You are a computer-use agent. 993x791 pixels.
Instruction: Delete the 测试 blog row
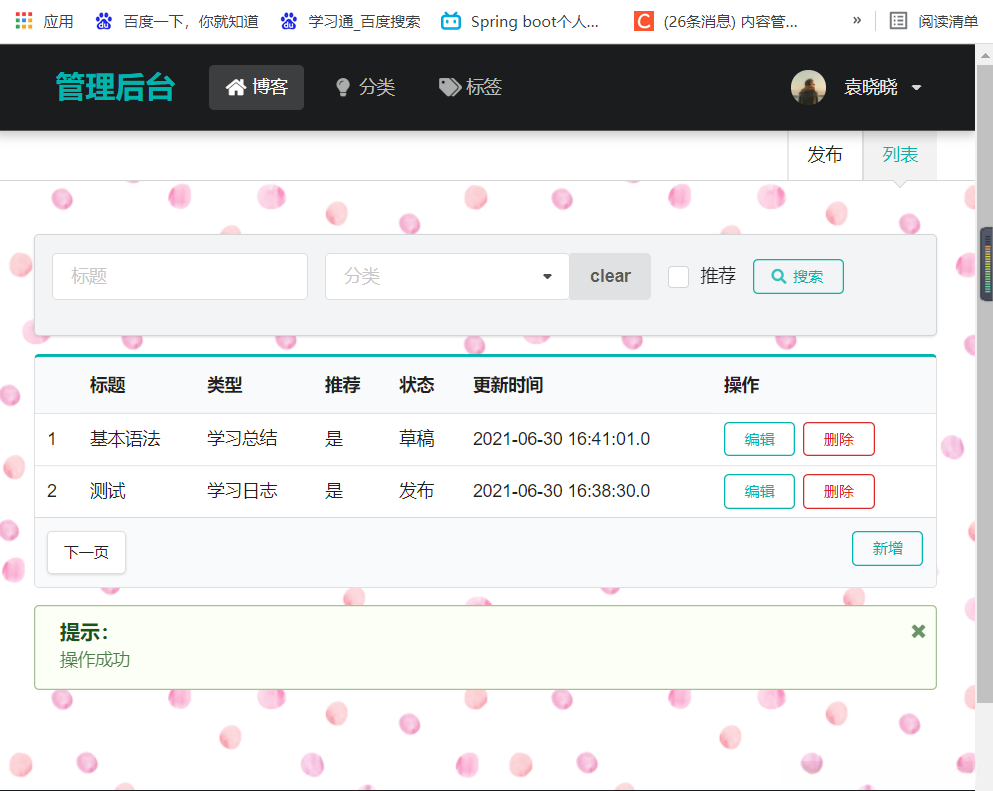click(x=838, y=491)
